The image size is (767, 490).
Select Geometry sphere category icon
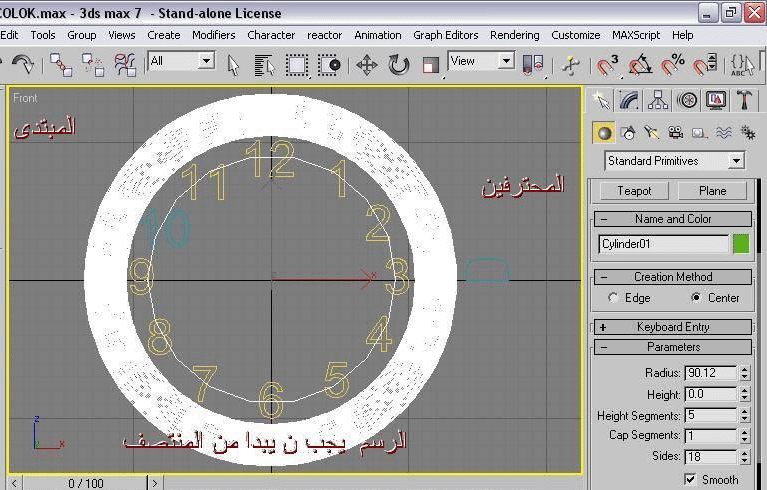click(x=604, y=133)
